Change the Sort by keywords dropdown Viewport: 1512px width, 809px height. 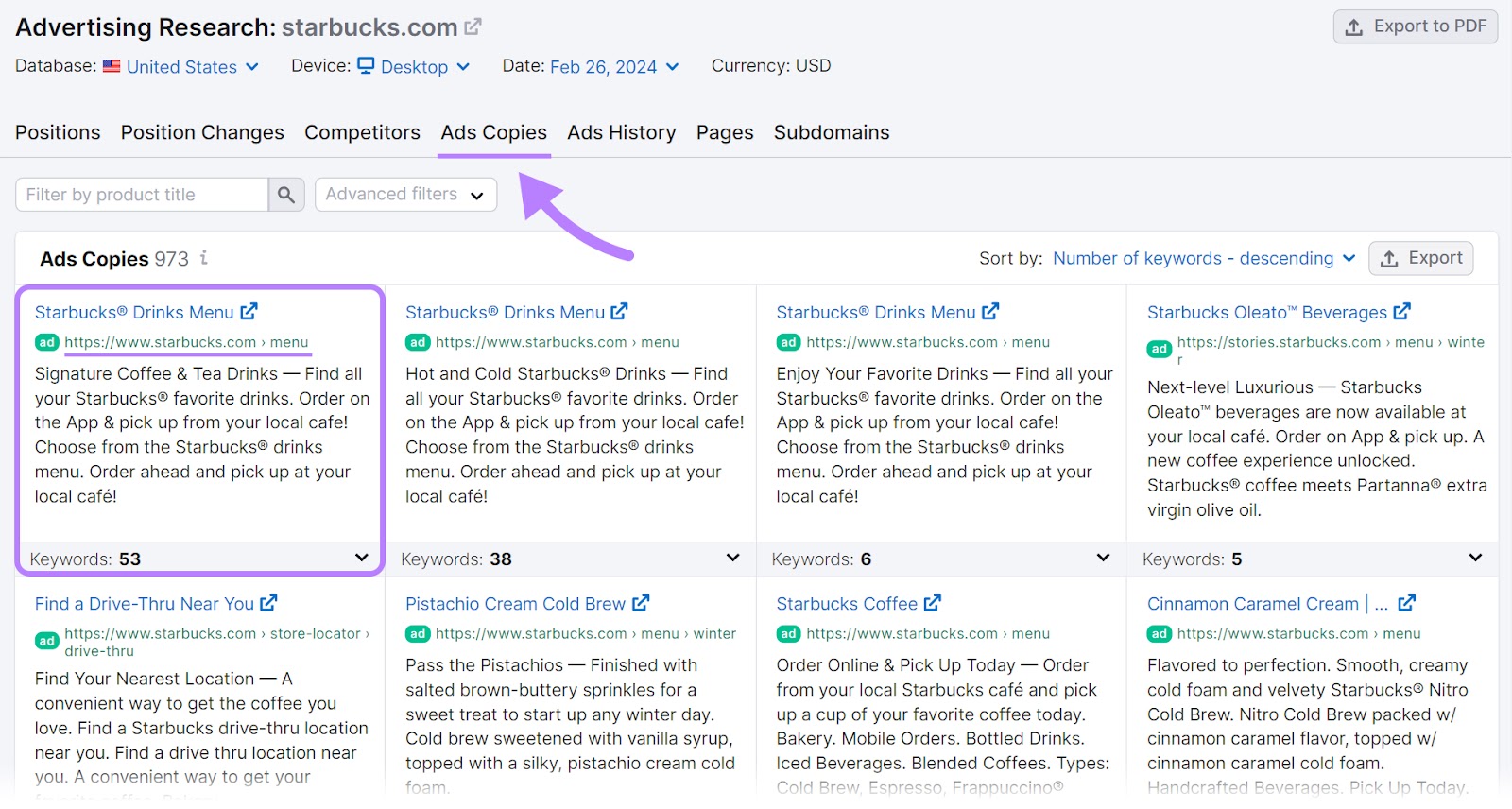click(x=1204, y=258)
